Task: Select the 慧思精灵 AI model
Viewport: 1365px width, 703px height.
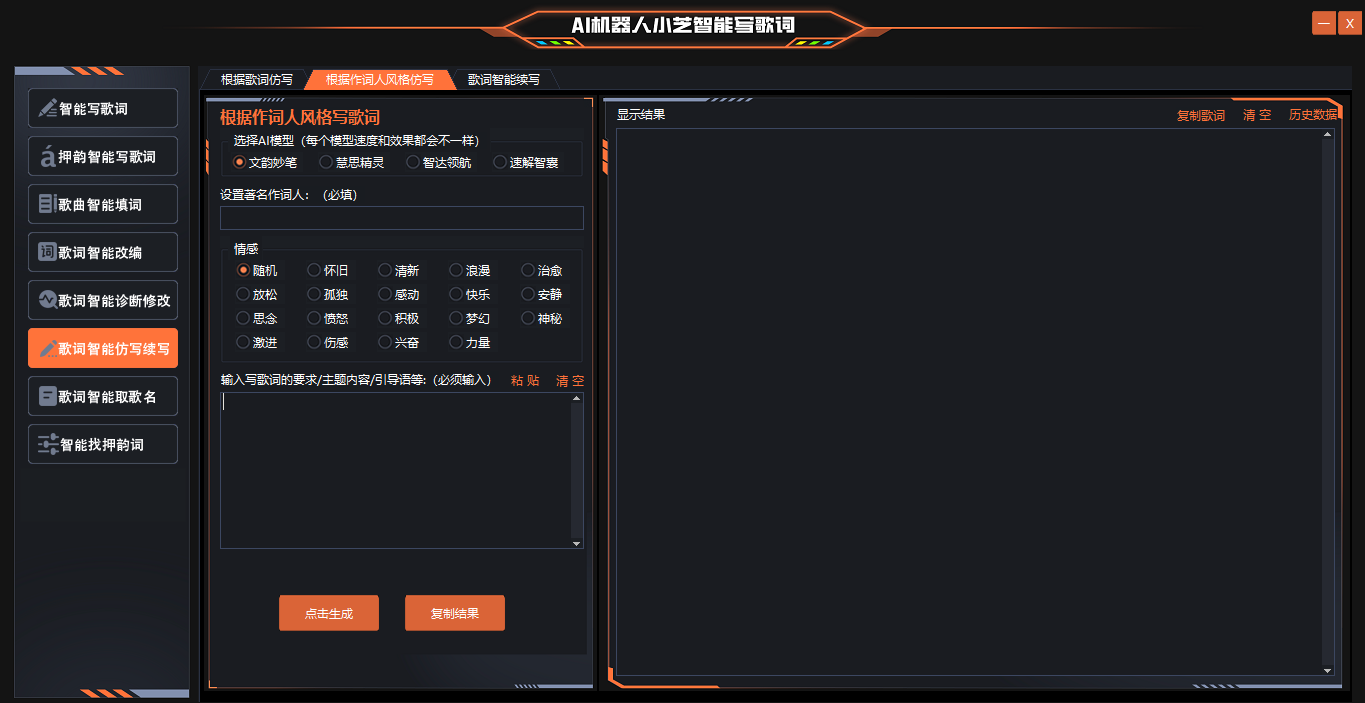Action: pyautogui.click(x=327, y=162)
